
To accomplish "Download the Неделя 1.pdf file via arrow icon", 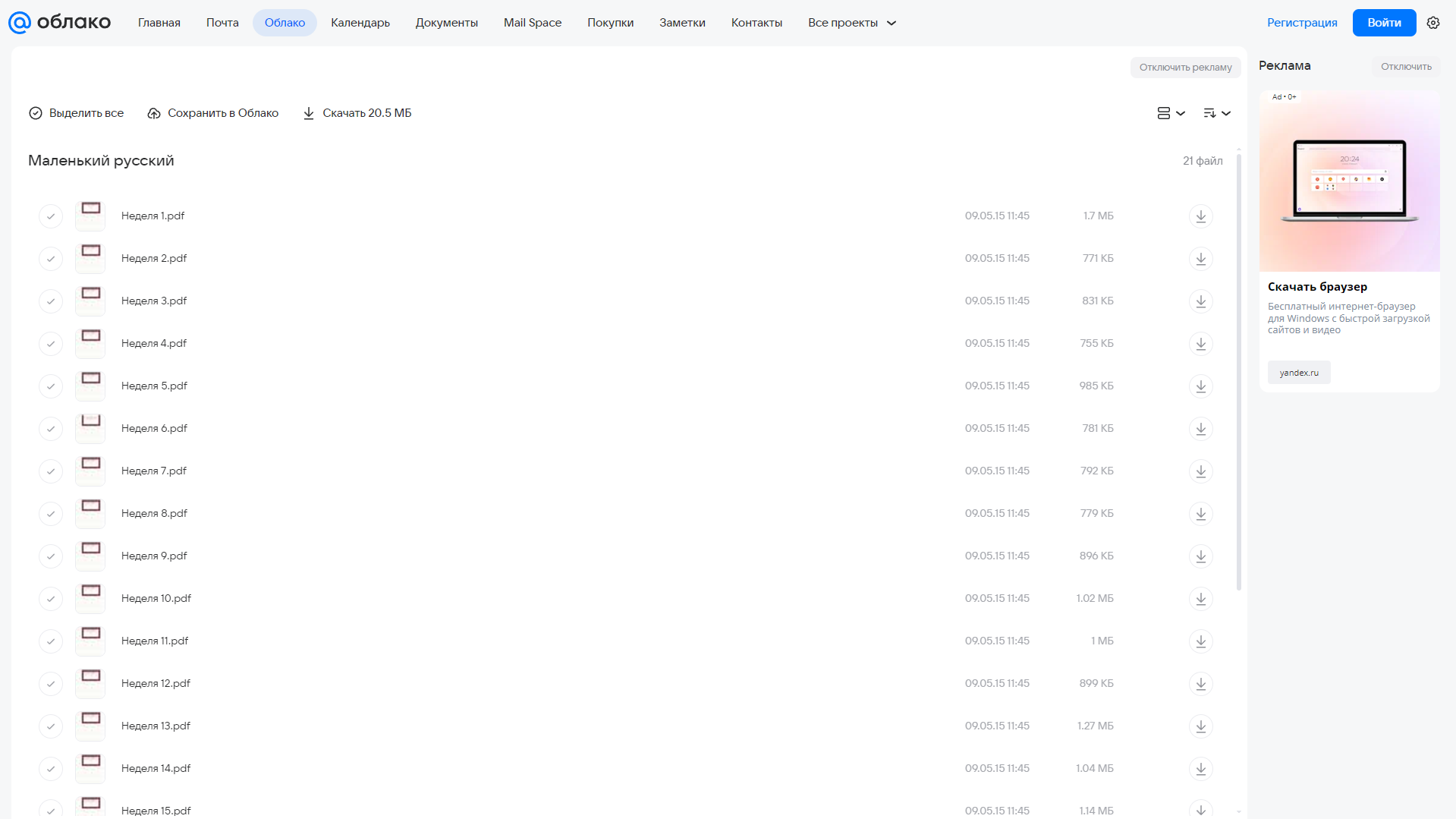I will [x=1200, y=216].
